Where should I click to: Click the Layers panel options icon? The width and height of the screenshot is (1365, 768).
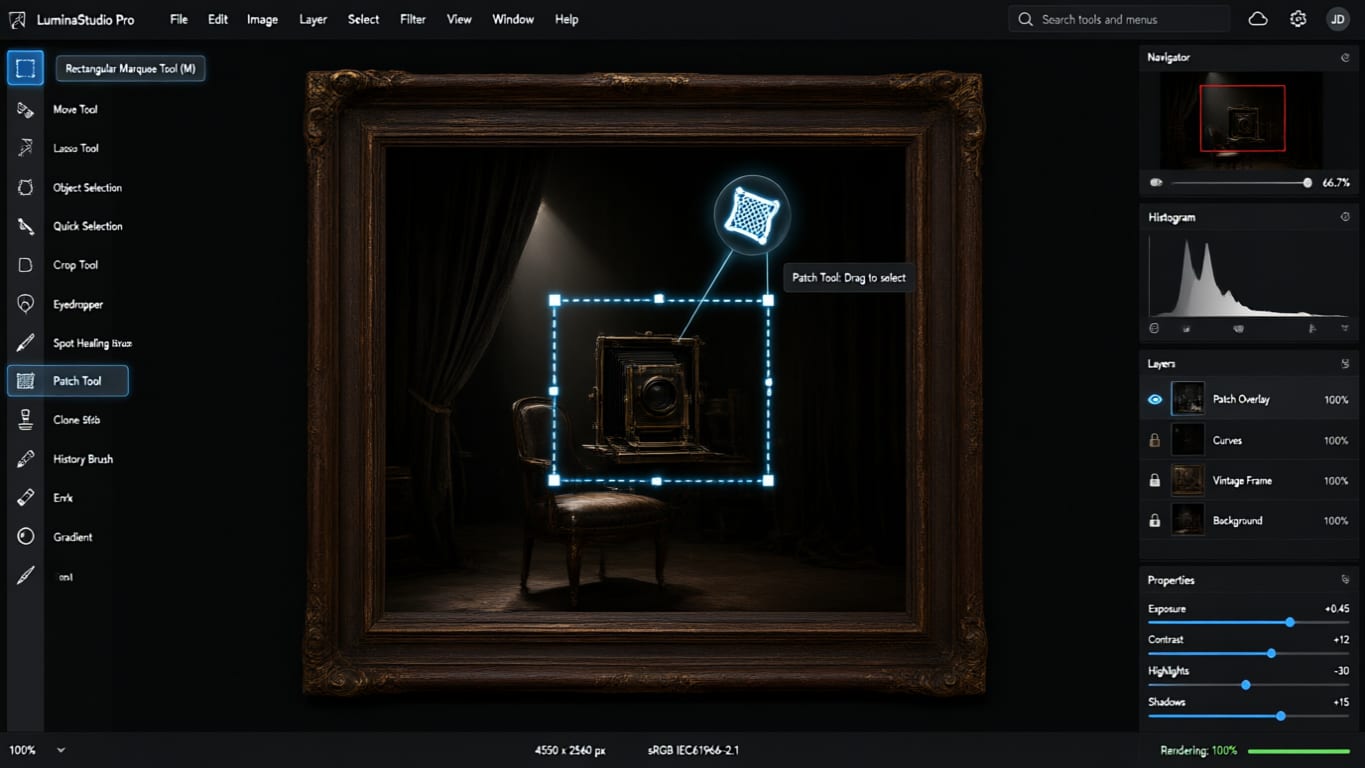pyautogui.click(x=1345, y=364)
